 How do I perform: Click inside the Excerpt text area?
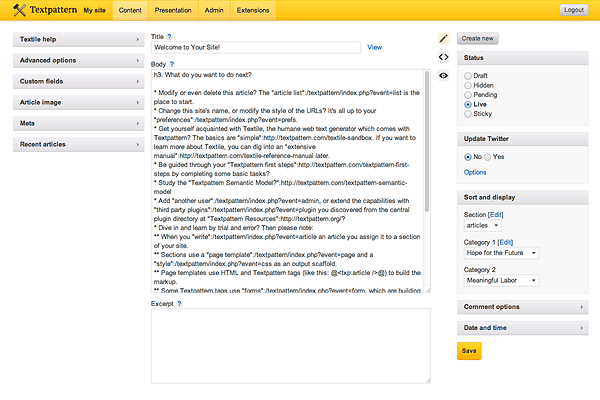[290, 345]
